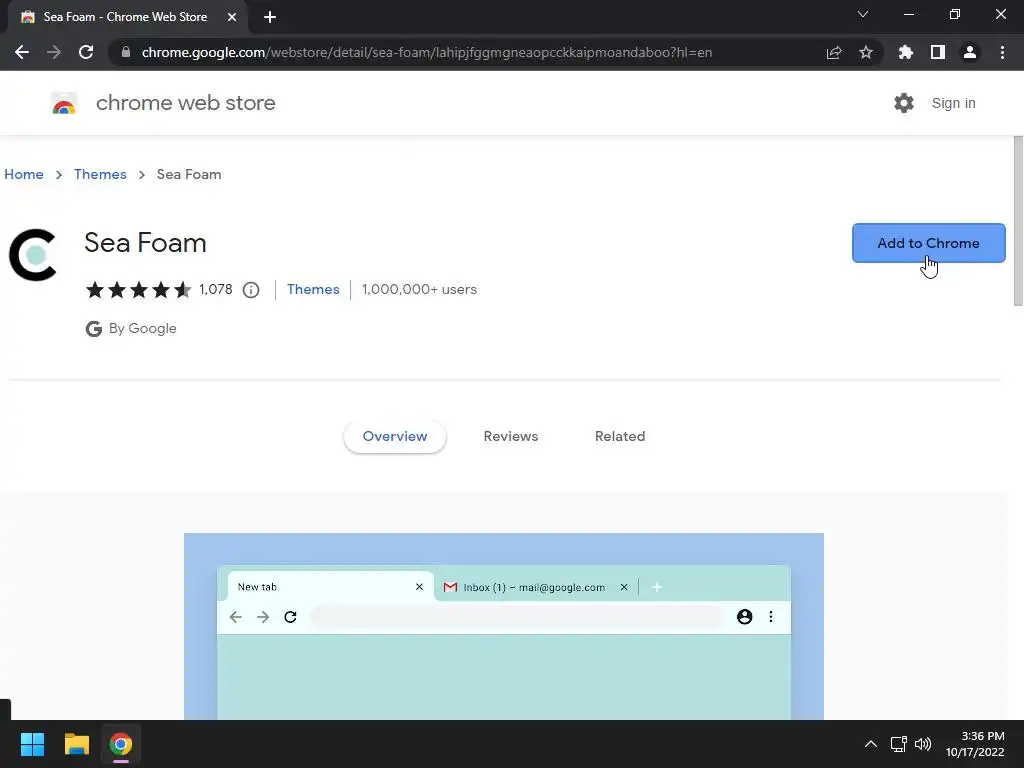Click the 'Sea Foam' title heading
Viewport: 1024px width, 768px height.
pyautogui.click(x=145, y=243)
